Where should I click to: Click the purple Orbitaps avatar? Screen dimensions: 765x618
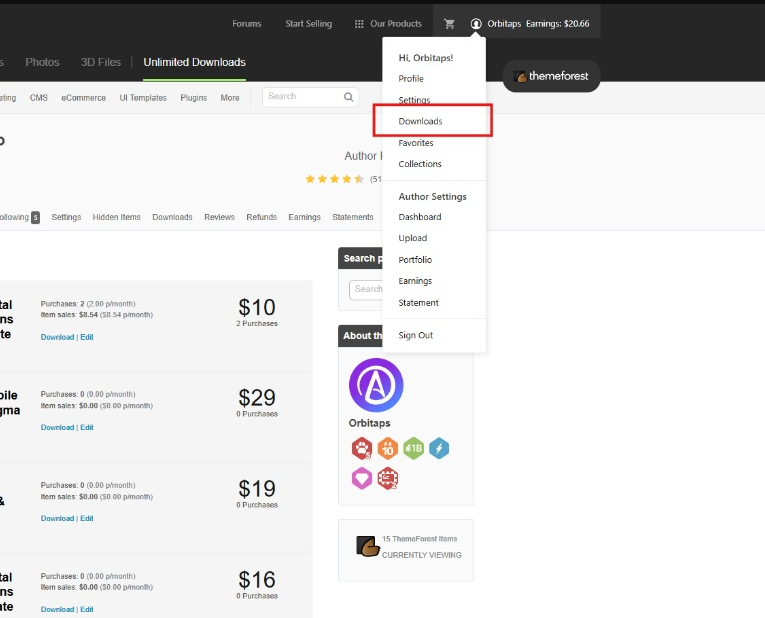pos(376,385)
